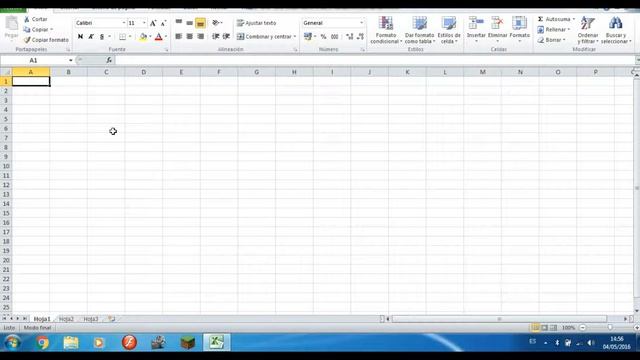Align cell content to vertical middle
This screenshot has height=360, width=640.
(x=189, y=23)
